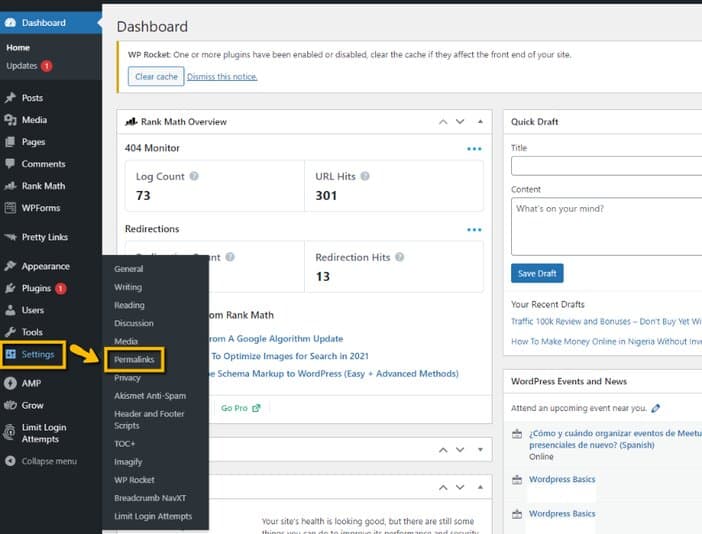This screenshot has height=534, width=702.
Task: Collapse the Rank Math Overview panel
Action: (480, 122)
